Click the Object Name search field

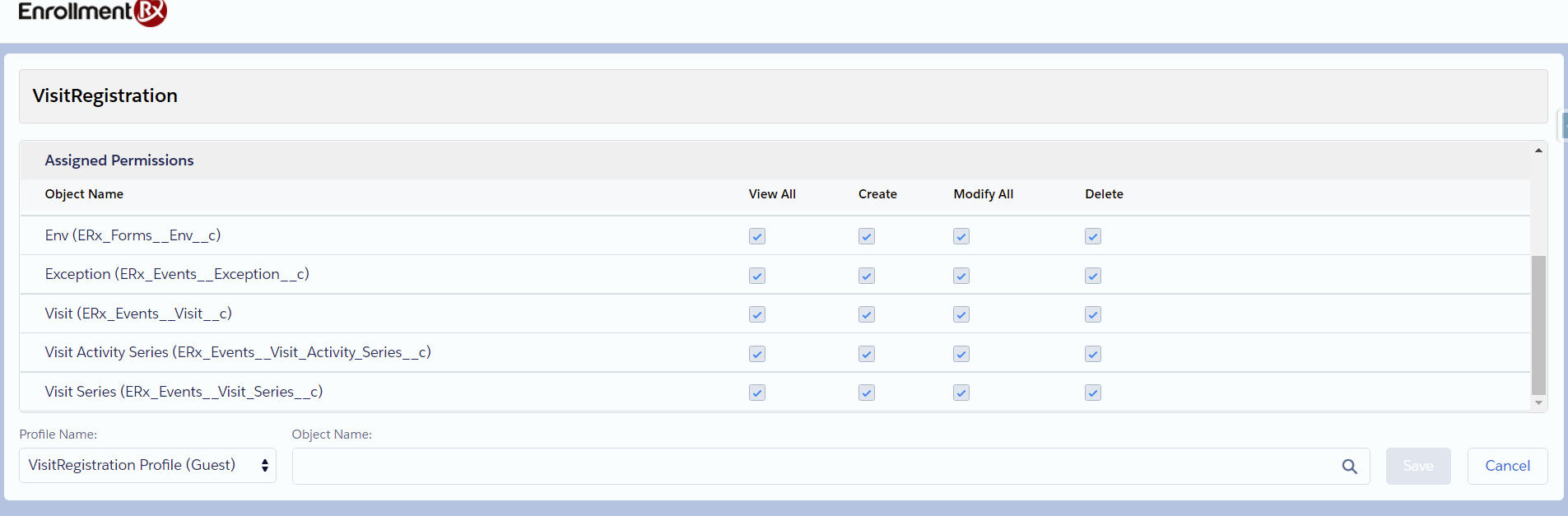(x=815, y=467)
